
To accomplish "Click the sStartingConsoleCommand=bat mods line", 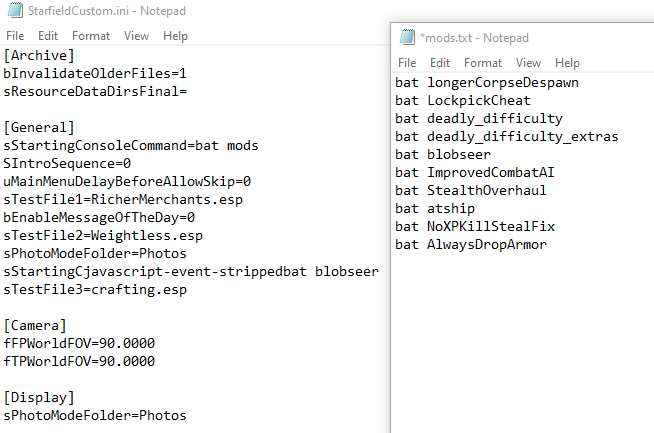I will tap(131, 146).
